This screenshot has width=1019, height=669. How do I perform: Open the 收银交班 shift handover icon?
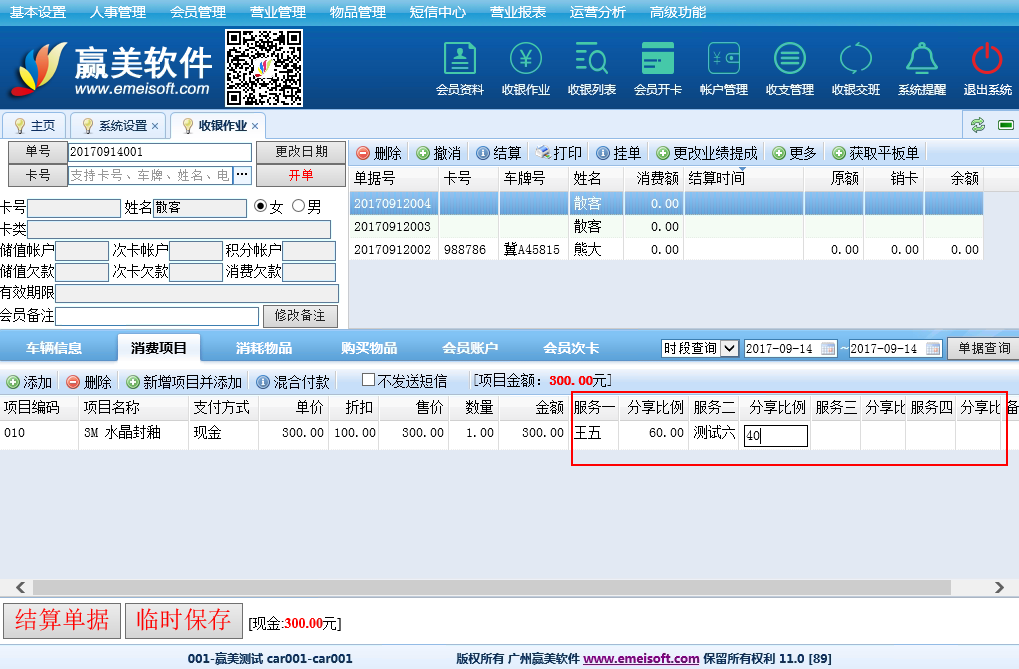855,61
